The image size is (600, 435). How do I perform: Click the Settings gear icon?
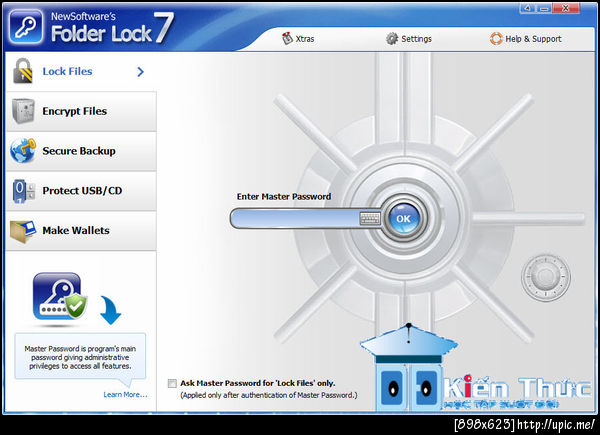(x=392, y=39)
